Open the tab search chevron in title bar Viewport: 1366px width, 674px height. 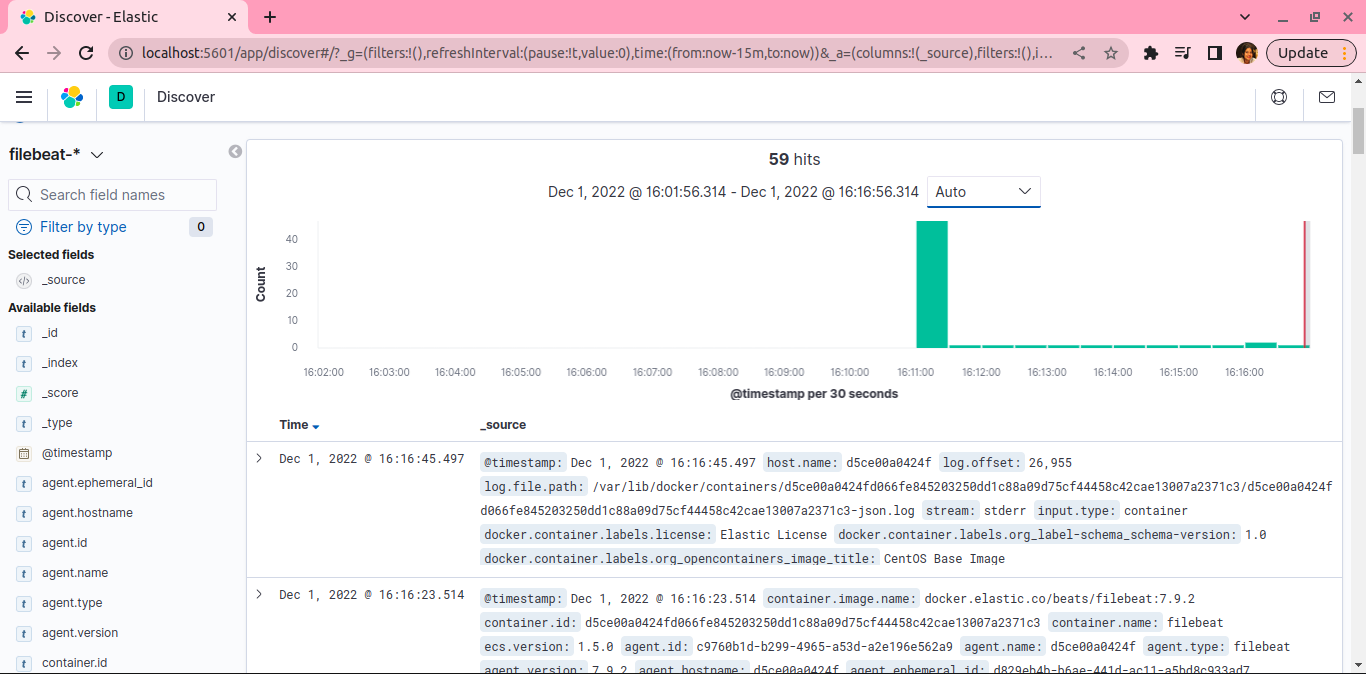tap(1245, 17)
